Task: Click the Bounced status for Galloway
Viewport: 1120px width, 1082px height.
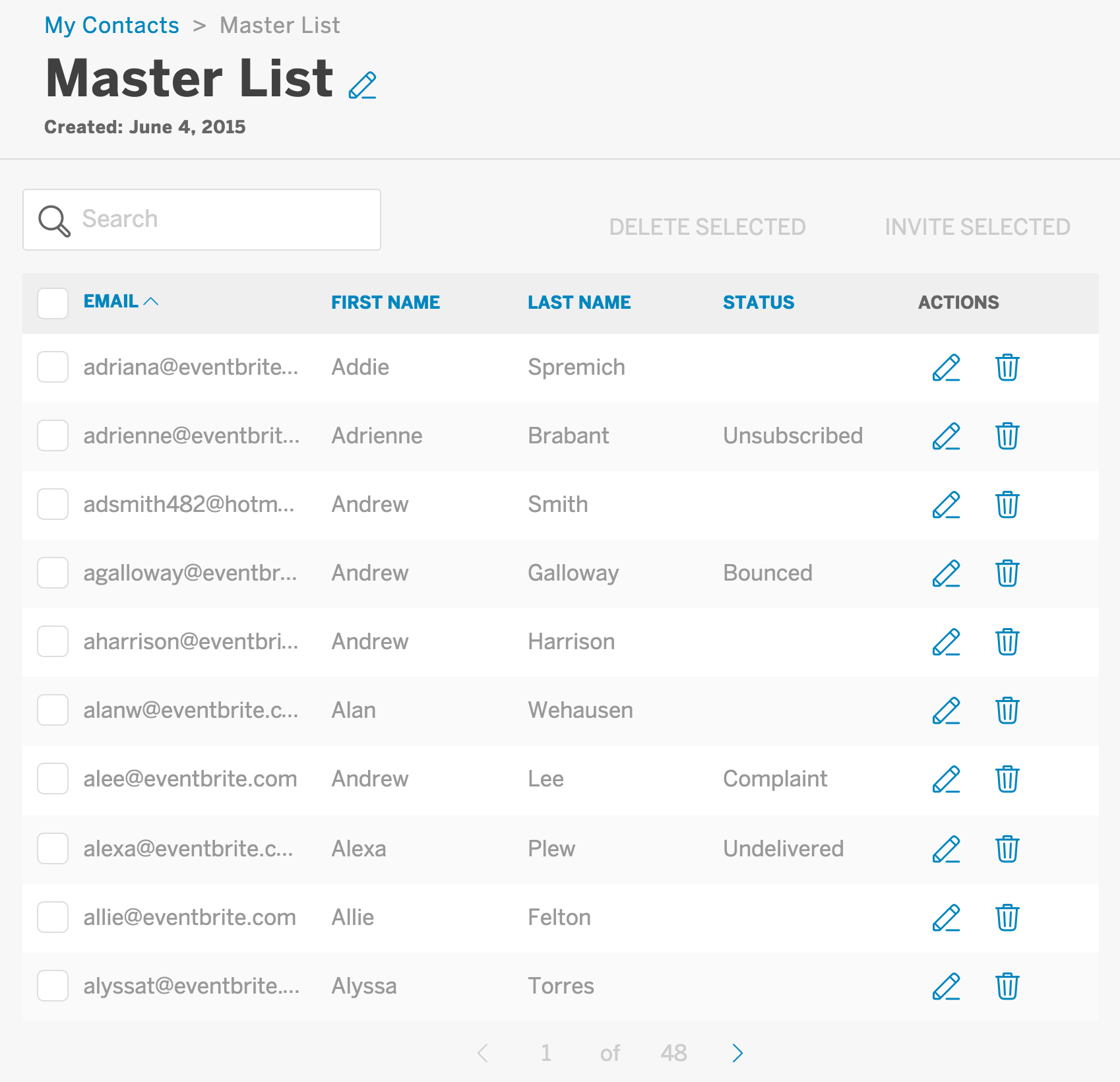Action: (x=768, y=573)
